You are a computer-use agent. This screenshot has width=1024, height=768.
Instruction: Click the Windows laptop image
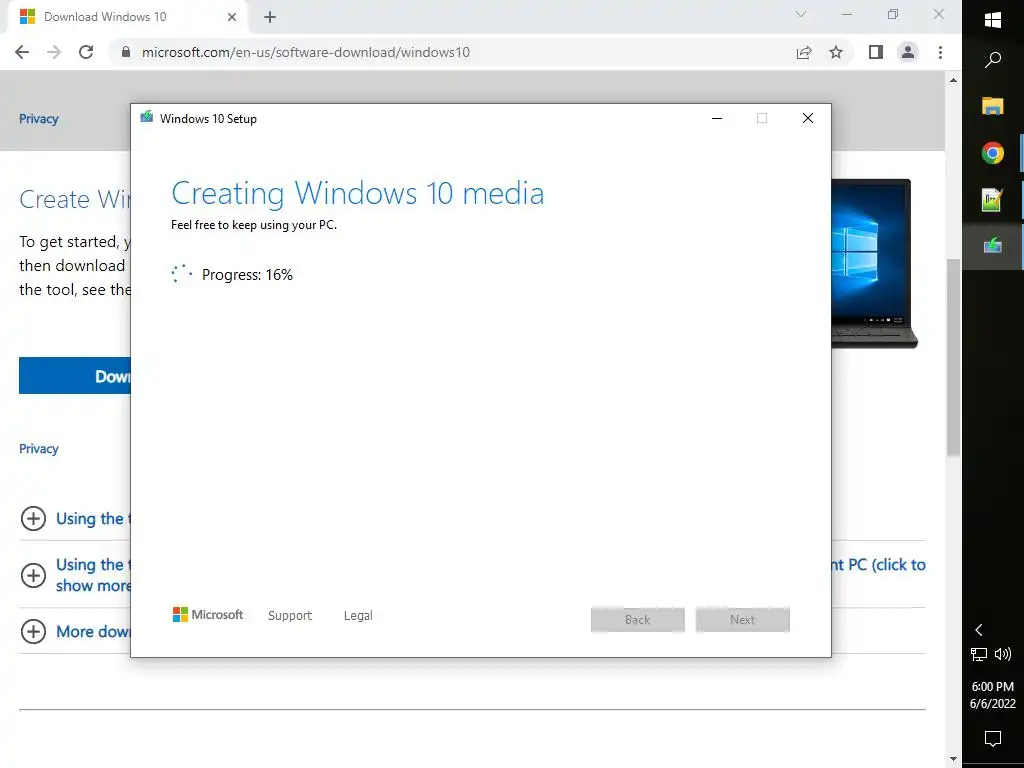(x=874, y=263)
